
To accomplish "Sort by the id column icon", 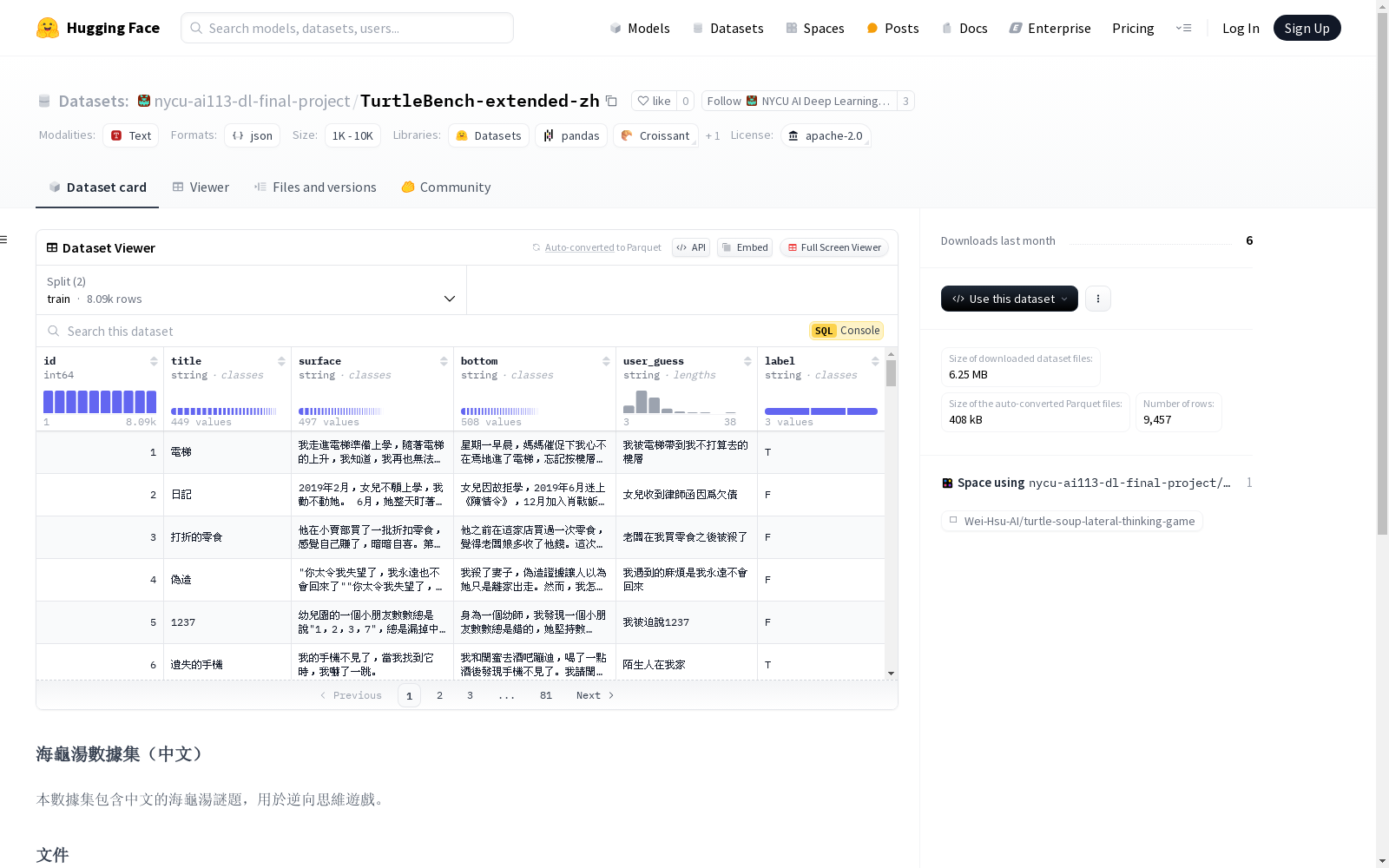I will (x=154, y=361).
